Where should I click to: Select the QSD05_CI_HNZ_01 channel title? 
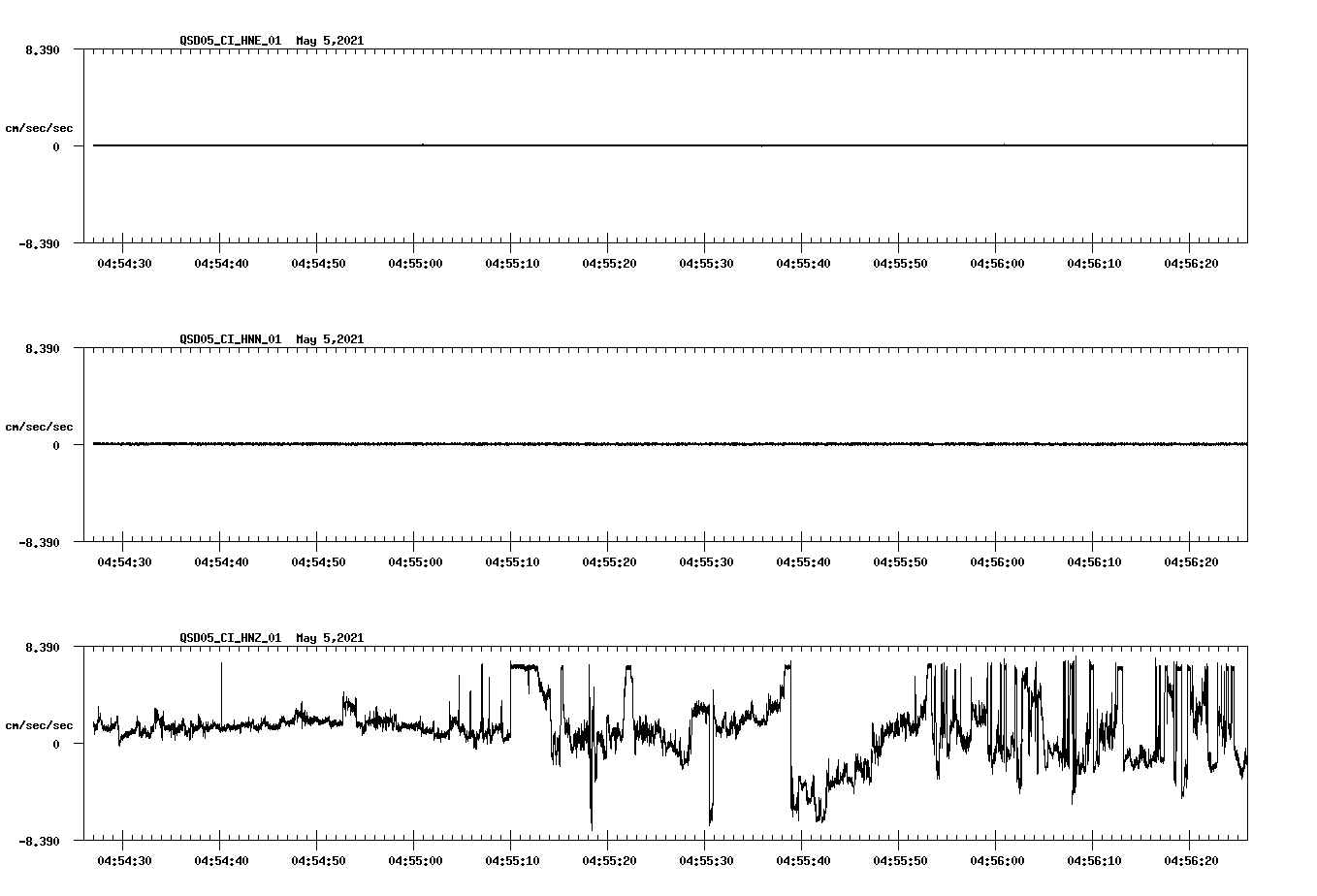[x=229, y=638]
